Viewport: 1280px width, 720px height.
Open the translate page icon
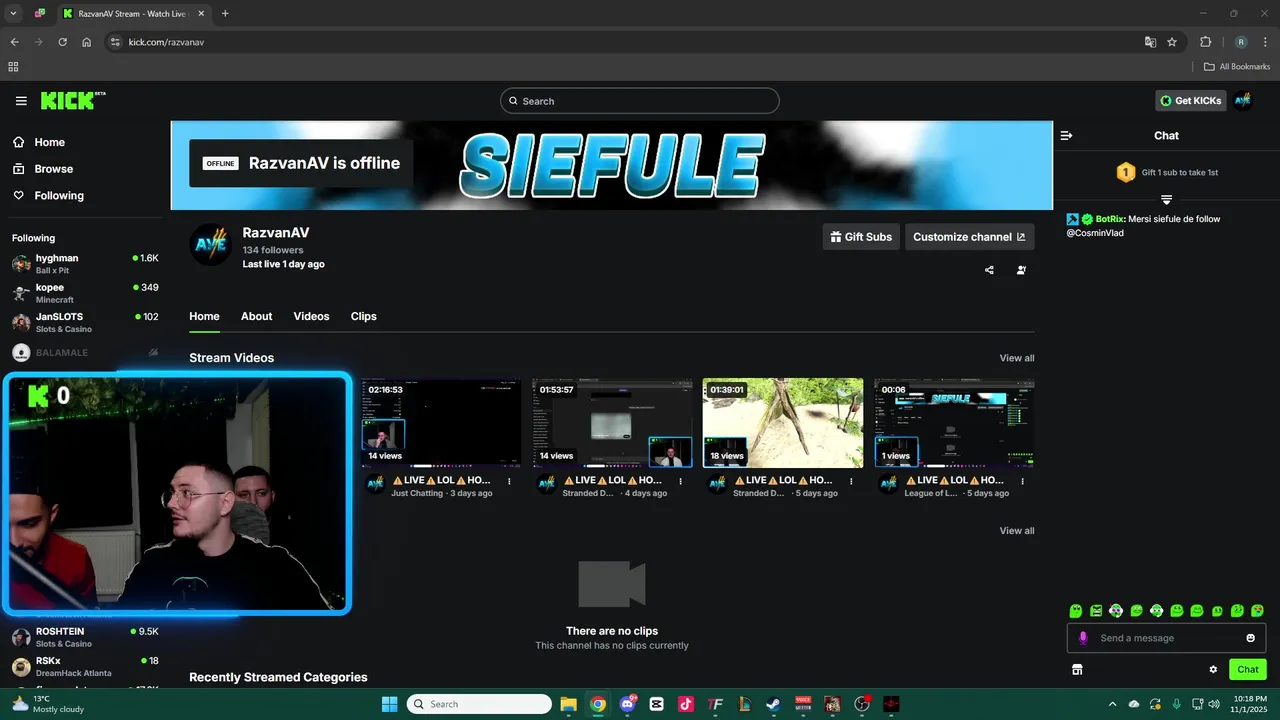click(1150, 42)
